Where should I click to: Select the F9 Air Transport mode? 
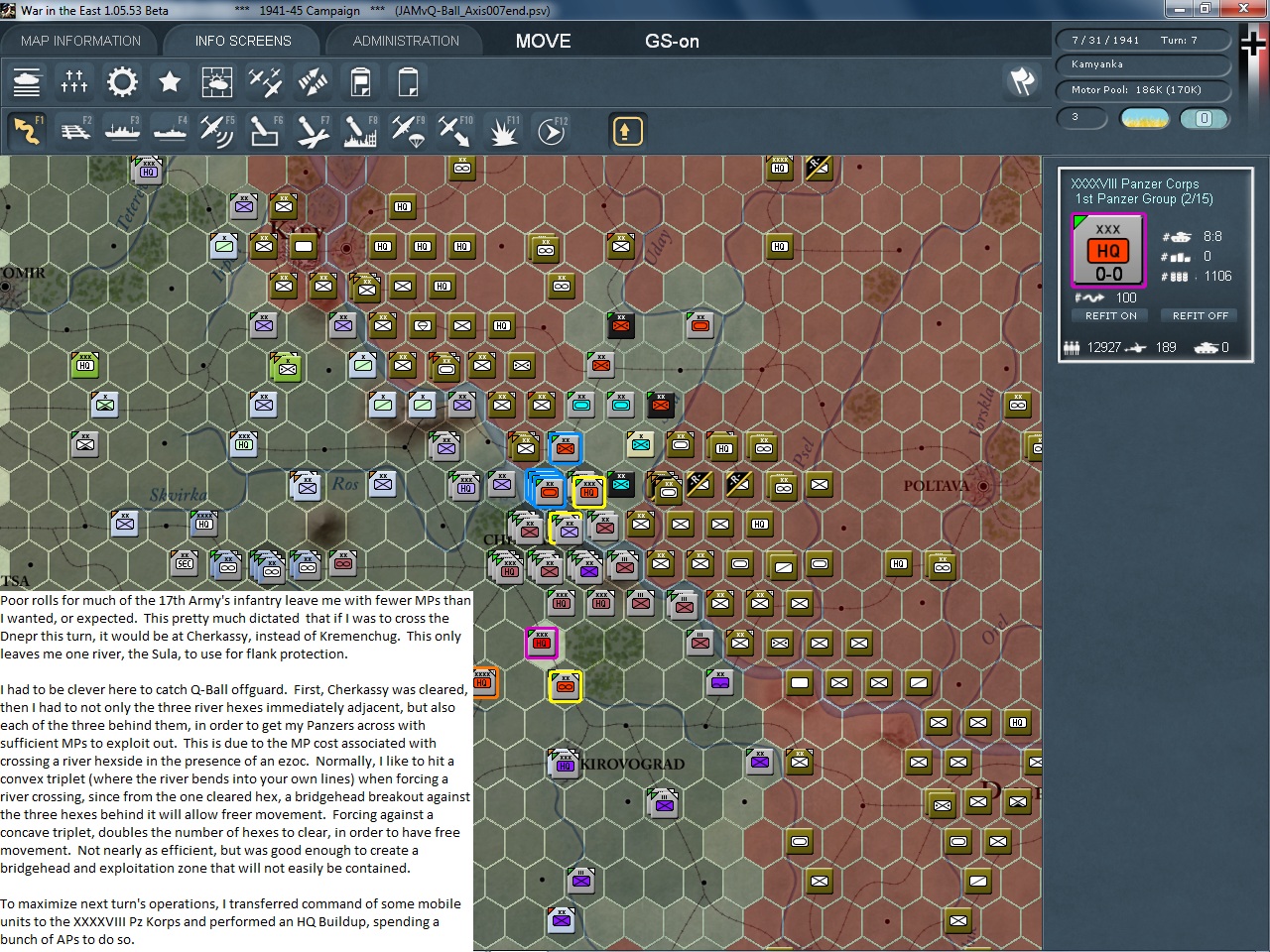(x=408, y=131)
